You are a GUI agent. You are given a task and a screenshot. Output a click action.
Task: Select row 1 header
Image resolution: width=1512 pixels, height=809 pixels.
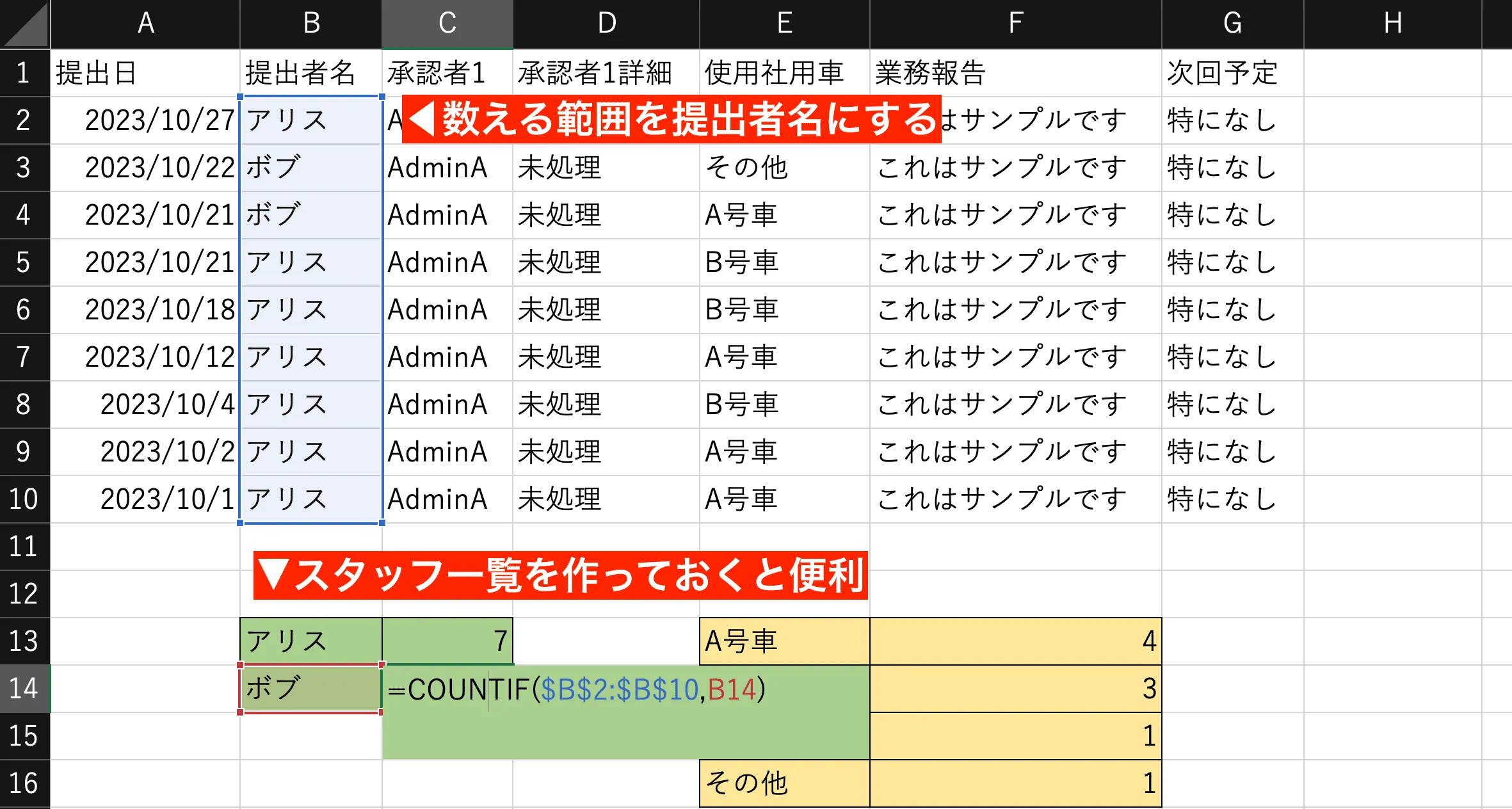(x=24, y=72)
